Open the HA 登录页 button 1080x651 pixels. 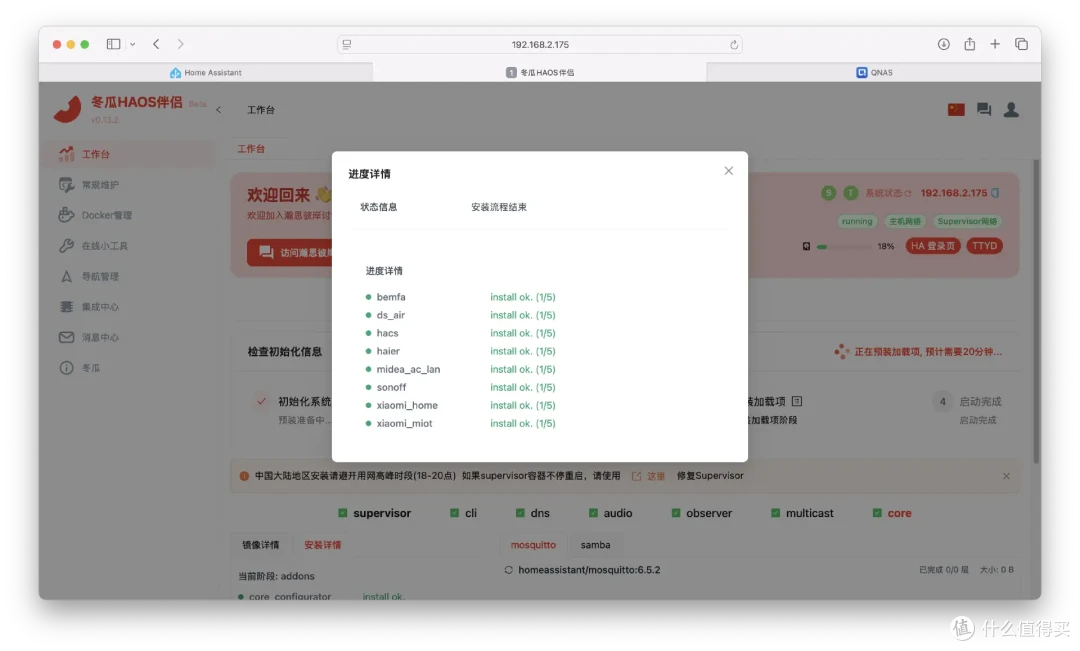[x=933, y=246]
